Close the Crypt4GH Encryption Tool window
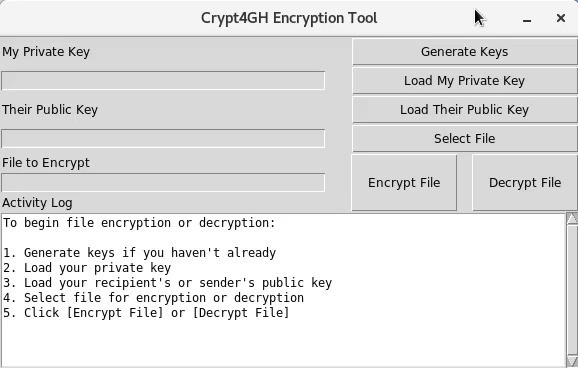Screen dimensions: 578x368 [x=561, y=18]
